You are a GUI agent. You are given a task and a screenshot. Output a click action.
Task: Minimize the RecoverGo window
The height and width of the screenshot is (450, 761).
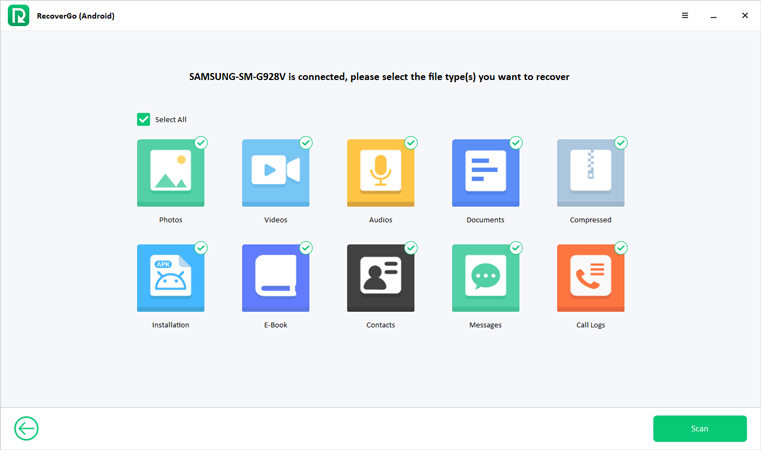tap(714, 16)
